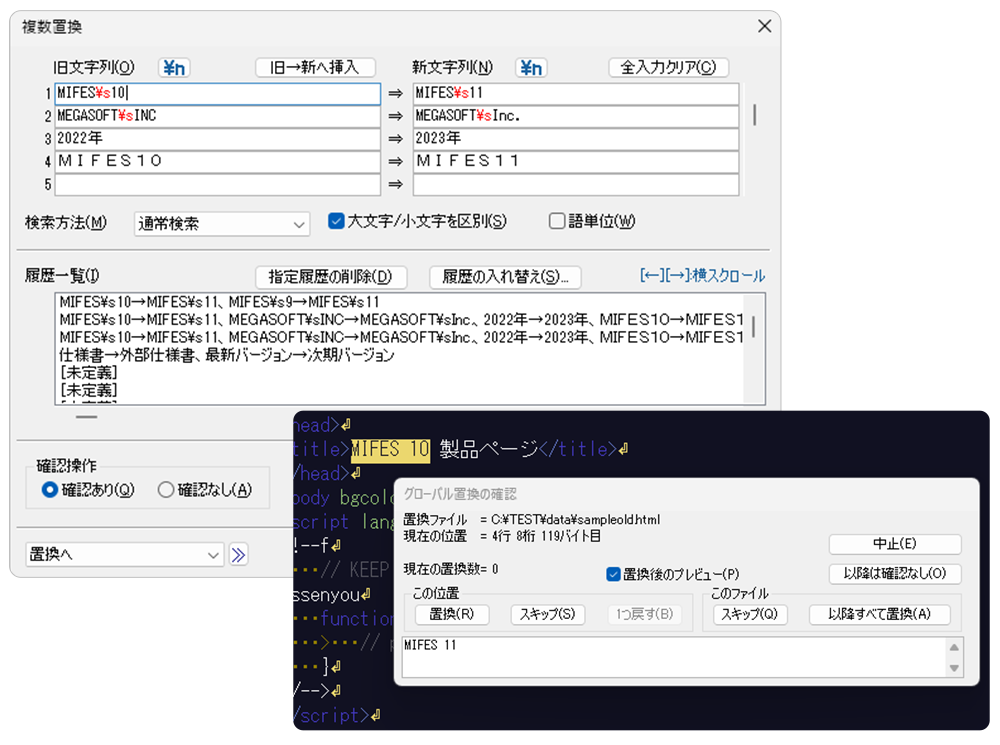Choose the 確認あり radio option

(50, 490)
